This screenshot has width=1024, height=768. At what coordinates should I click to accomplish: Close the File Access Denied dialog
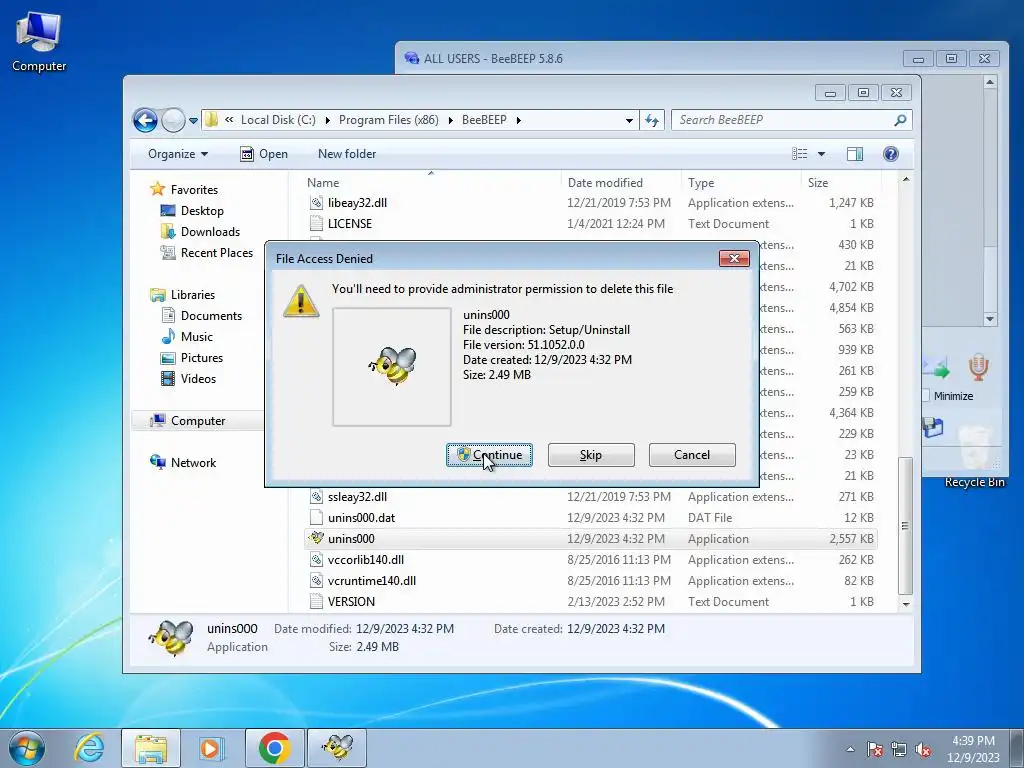pyautogui.click(x=734, y=259)
